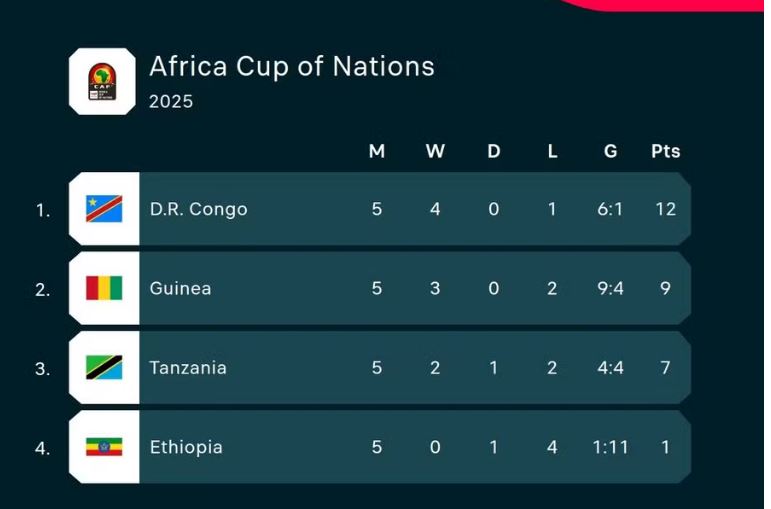Image resolution: width=771 pixels, height=509 pixels.
Task: Select the Guinea team name
Action: pyautogui.click(x=180, y=288)
